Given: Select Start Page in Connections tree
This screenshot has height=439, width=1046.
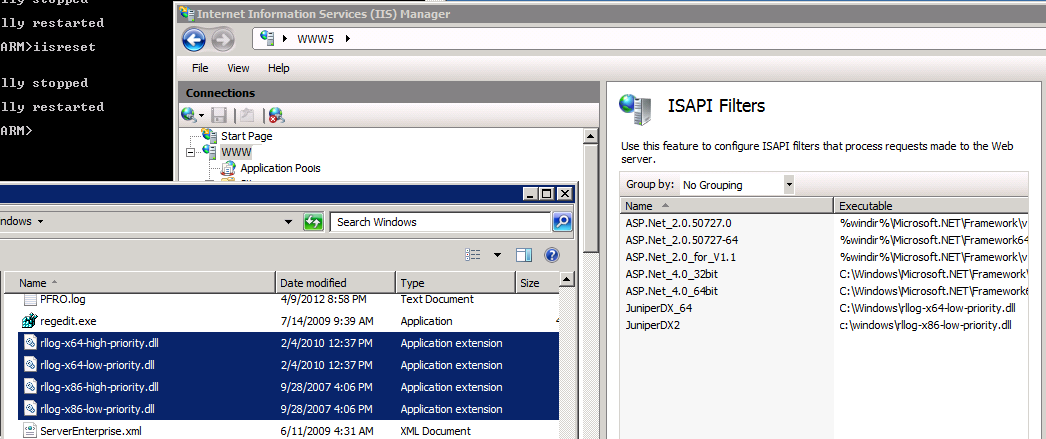Looking at the screenshot, I should tap(246, 136).
